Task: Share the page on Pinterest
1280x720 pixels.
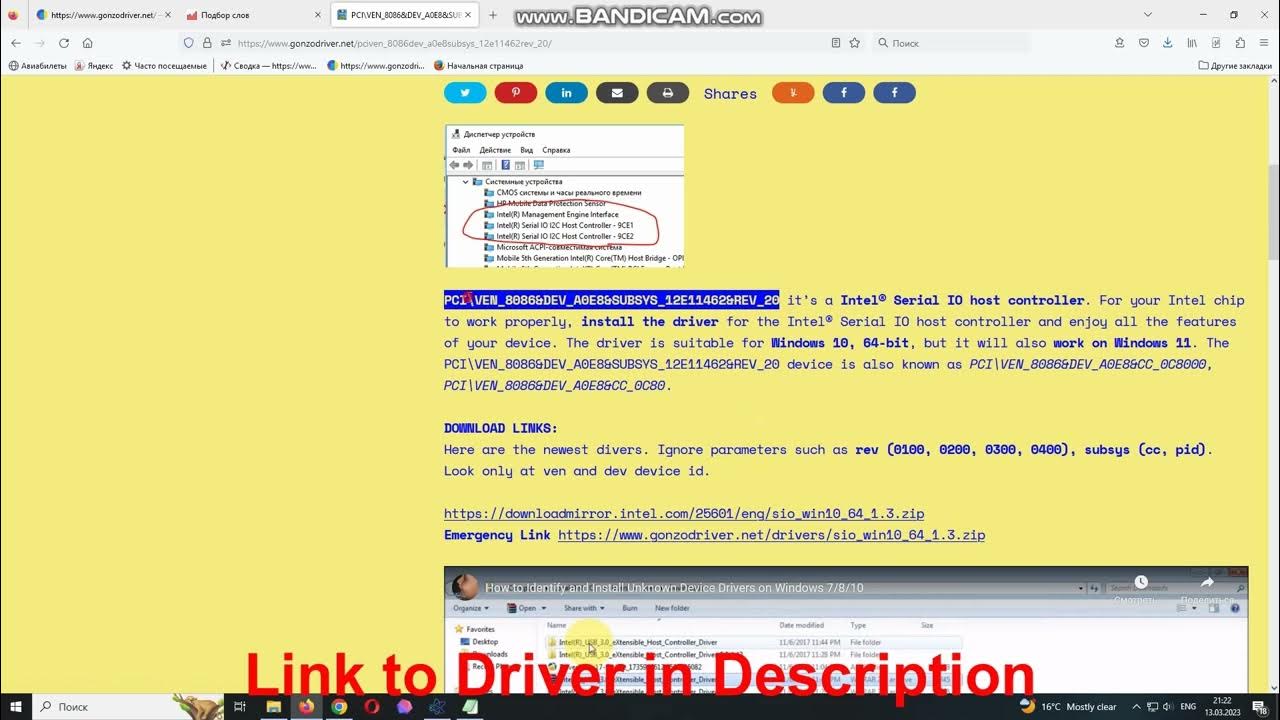Action: click(x=516, y=93)
